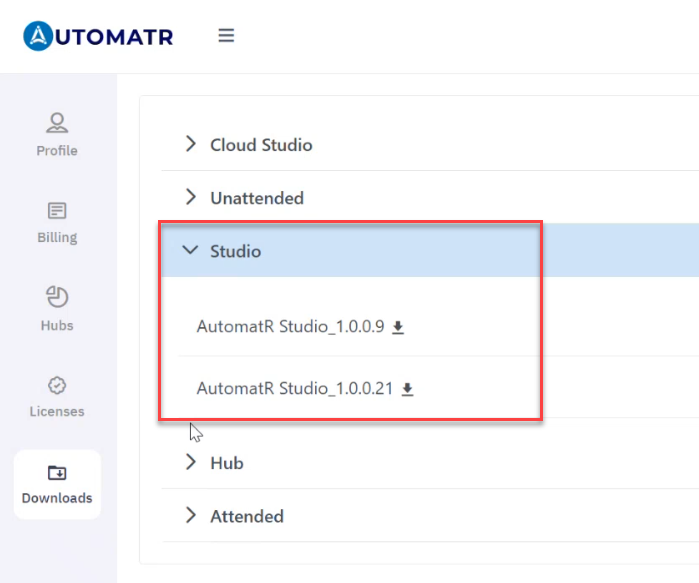The image size is (699, 583).
Task: Download AutomatR Studio_1.0.0.9 via arrow icon
Action: point(398,327)
